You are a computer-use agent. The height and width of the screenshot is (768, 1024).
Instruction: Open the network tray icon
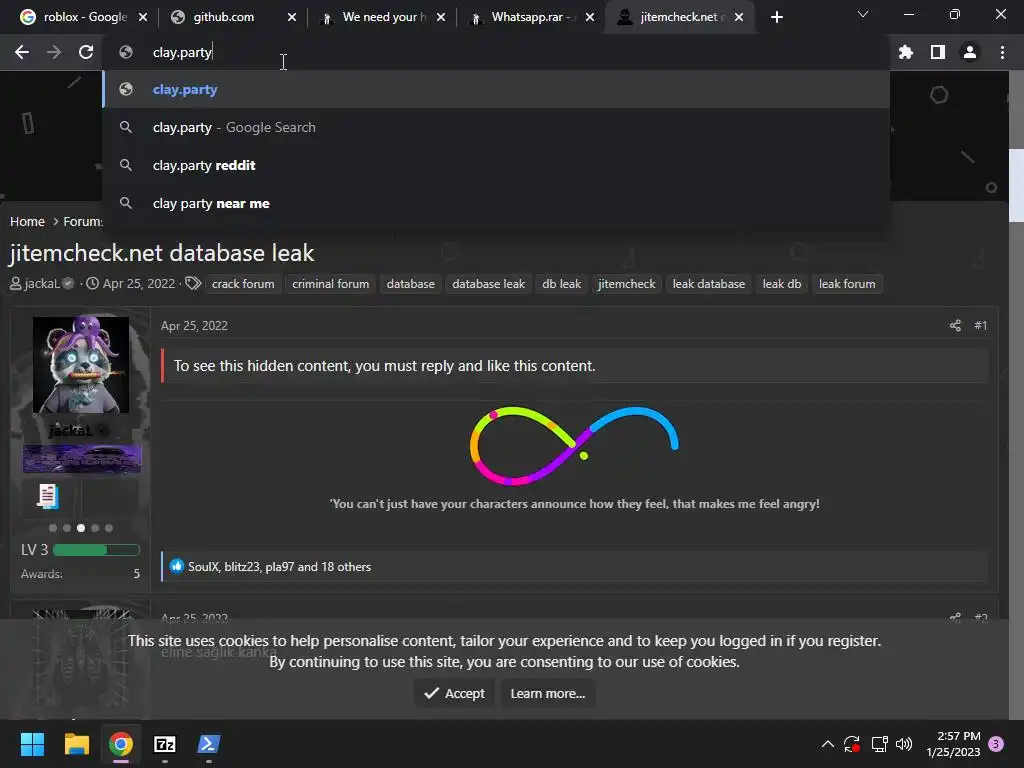[x=879, y=744]
